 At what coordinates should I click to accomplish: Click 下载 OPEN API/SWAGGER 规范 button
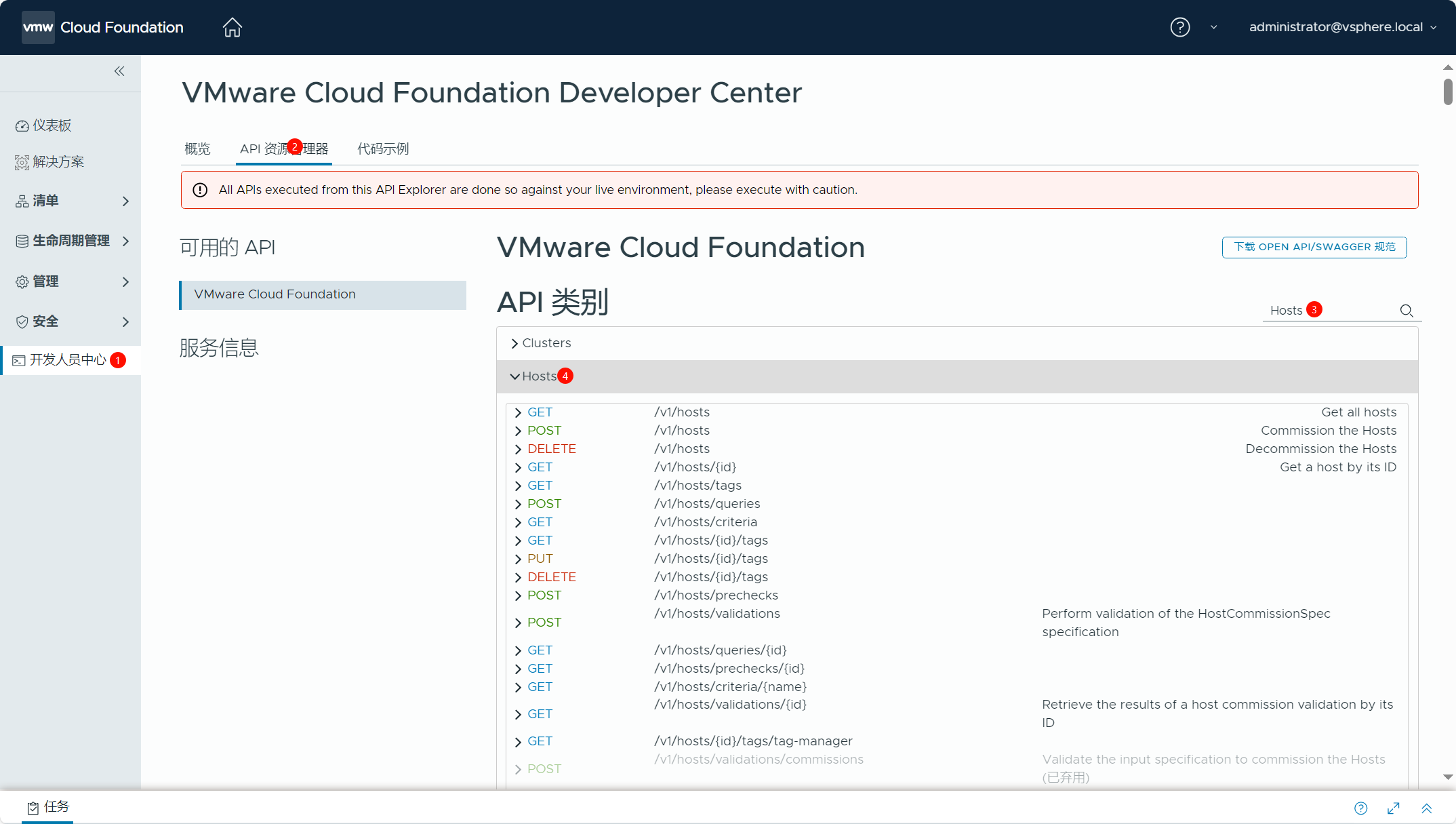click(x=1314, y=247)
